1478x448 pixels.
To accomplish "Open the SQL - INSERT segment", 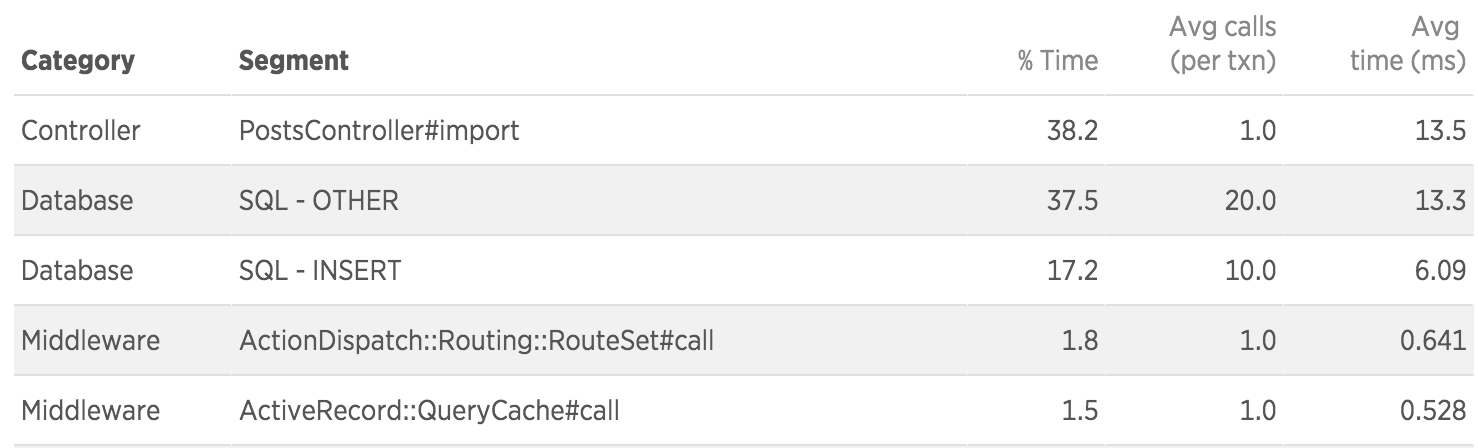I will [x=320, y=270].
